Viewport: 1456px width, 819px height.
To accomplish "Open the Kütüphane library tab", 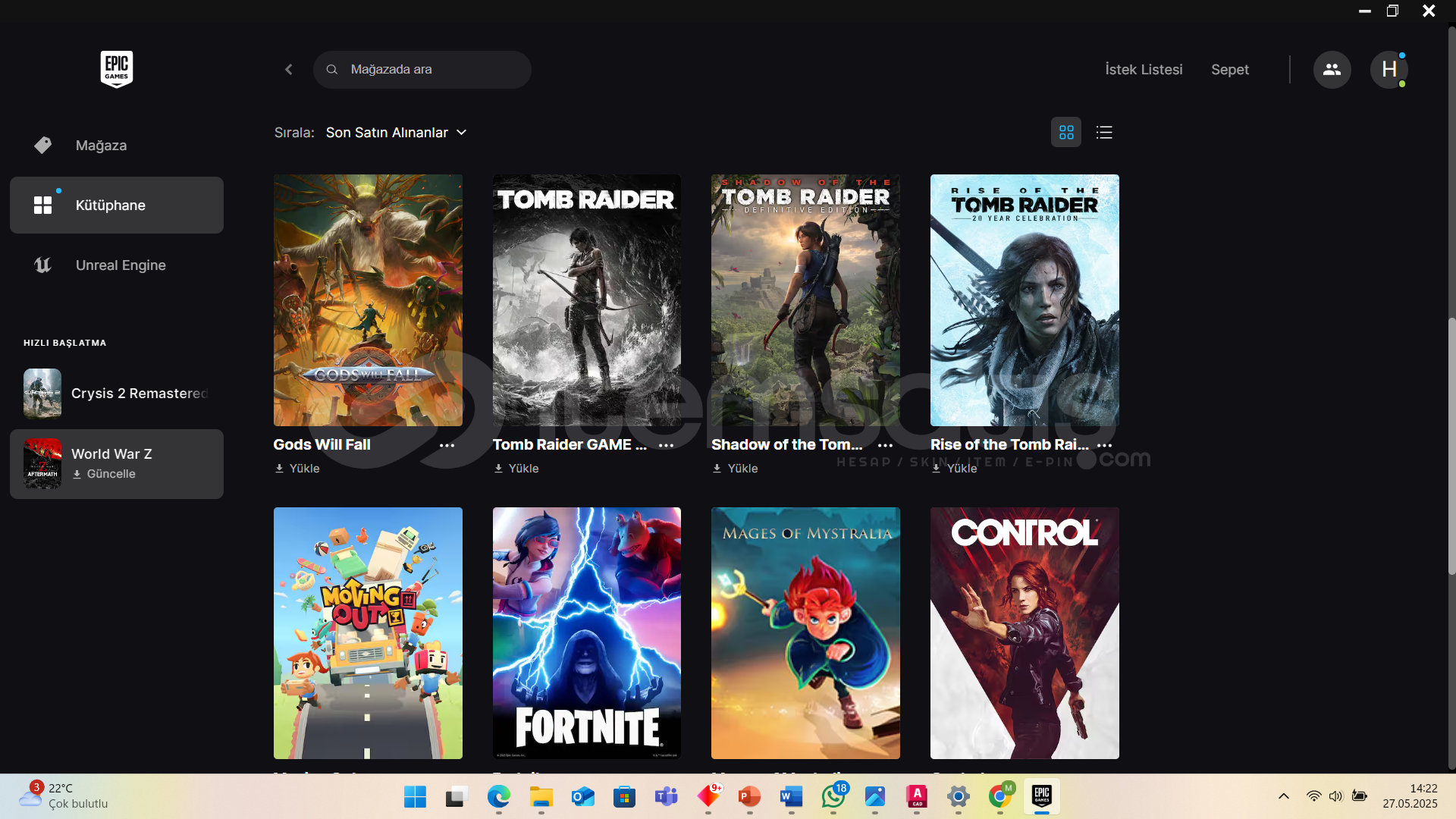I will (117, 206).
